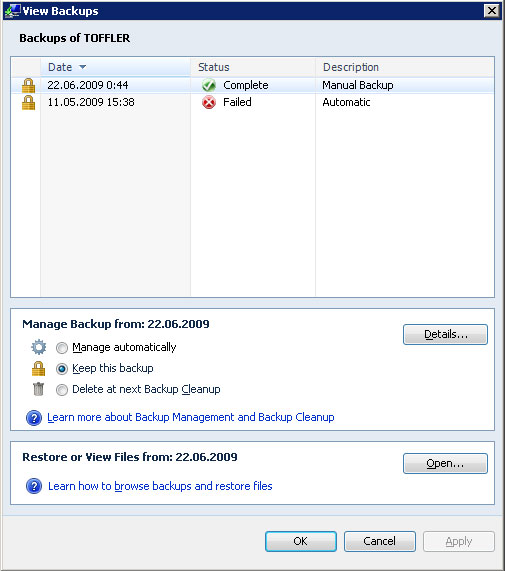Sort the list by the Description column header
The height and width of the screenshot is (571, 505).
coord(405,67)
